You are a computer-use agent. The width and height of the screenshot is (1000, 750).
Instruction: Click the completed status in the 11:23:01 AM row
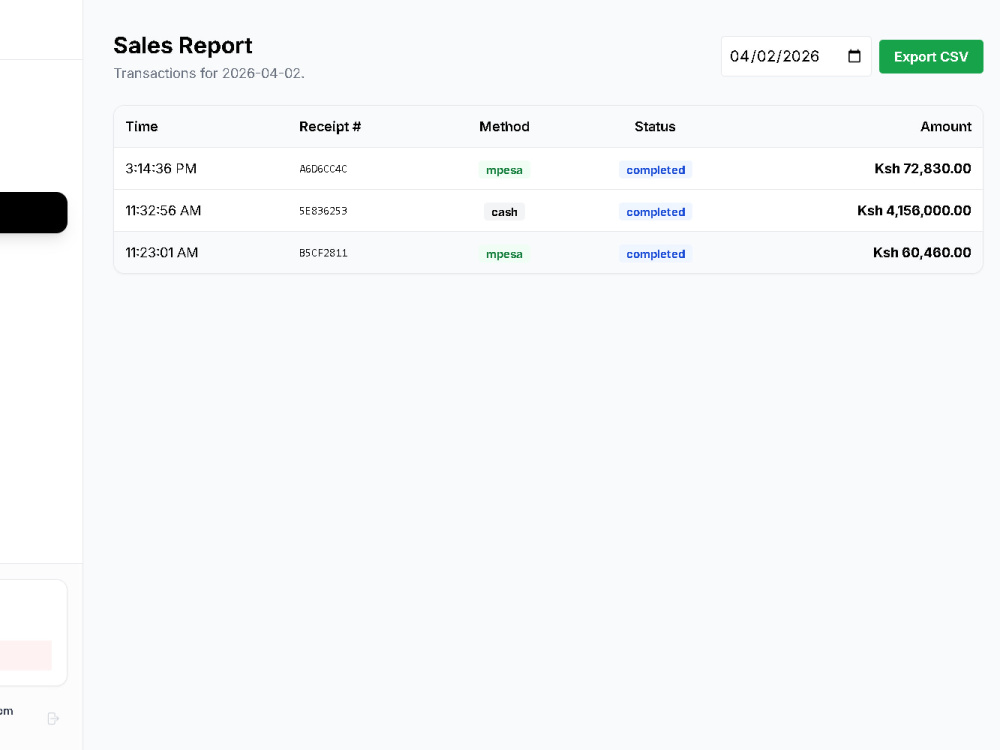[x=655, y=254]
